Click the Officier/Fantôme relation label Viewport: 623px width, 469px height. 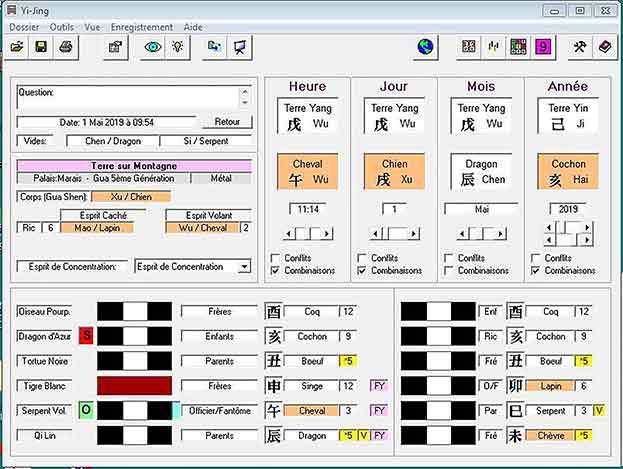pyautogui.click(x=219, y=411)
